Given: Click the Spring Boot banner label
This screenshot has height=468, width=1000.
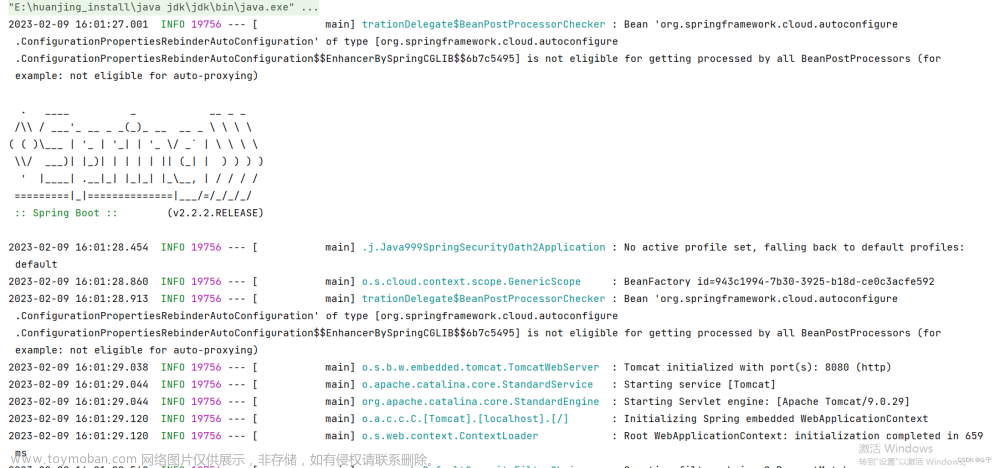Looking at the screenshot, I should [x=66, y=213].
